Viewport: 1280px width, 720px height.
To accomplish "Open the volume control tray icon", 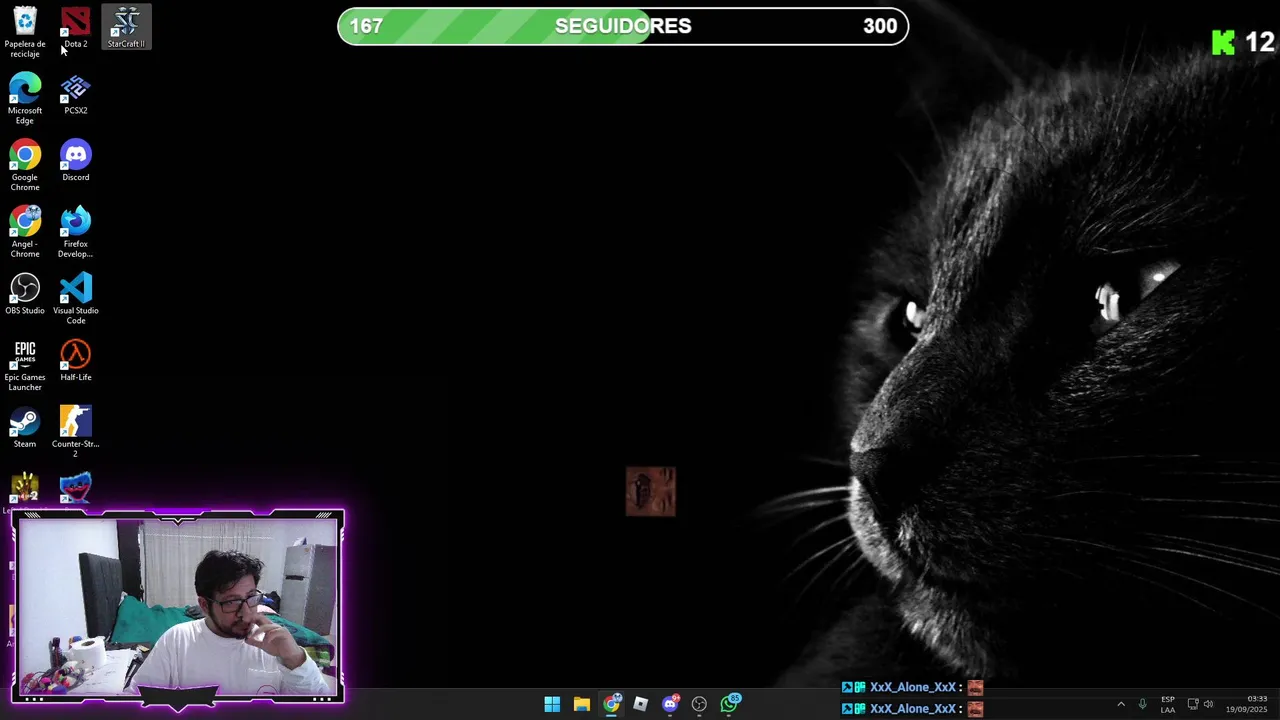I will (x=1208, y=704).
